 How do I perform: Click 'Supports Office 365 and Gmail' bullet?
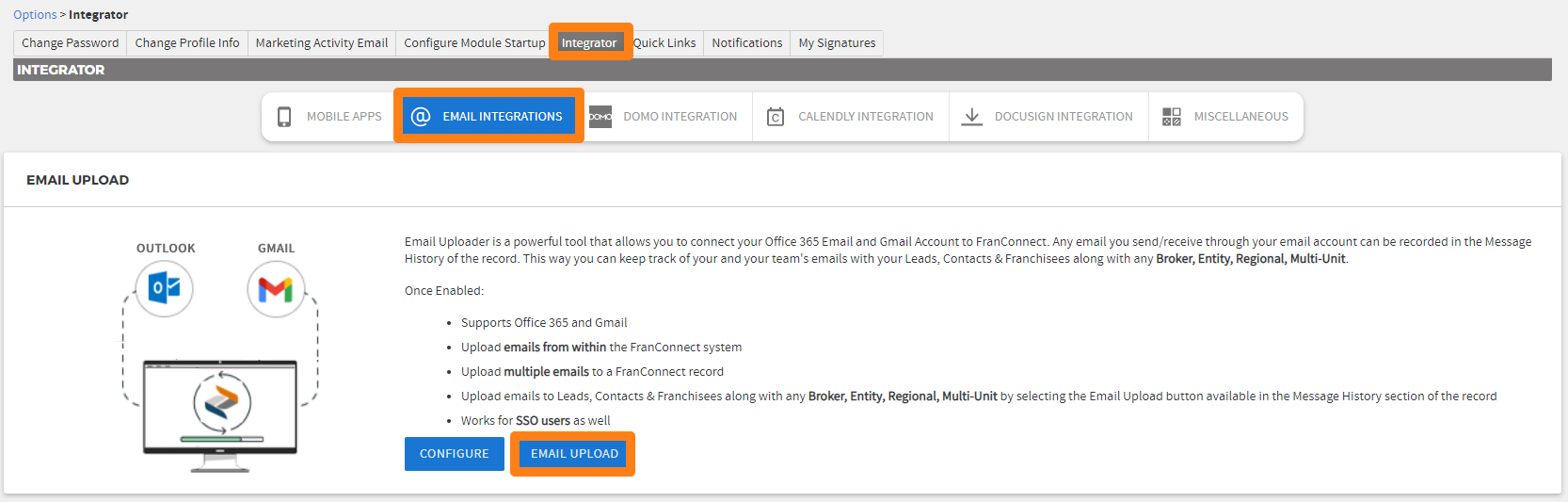[544, 323]
